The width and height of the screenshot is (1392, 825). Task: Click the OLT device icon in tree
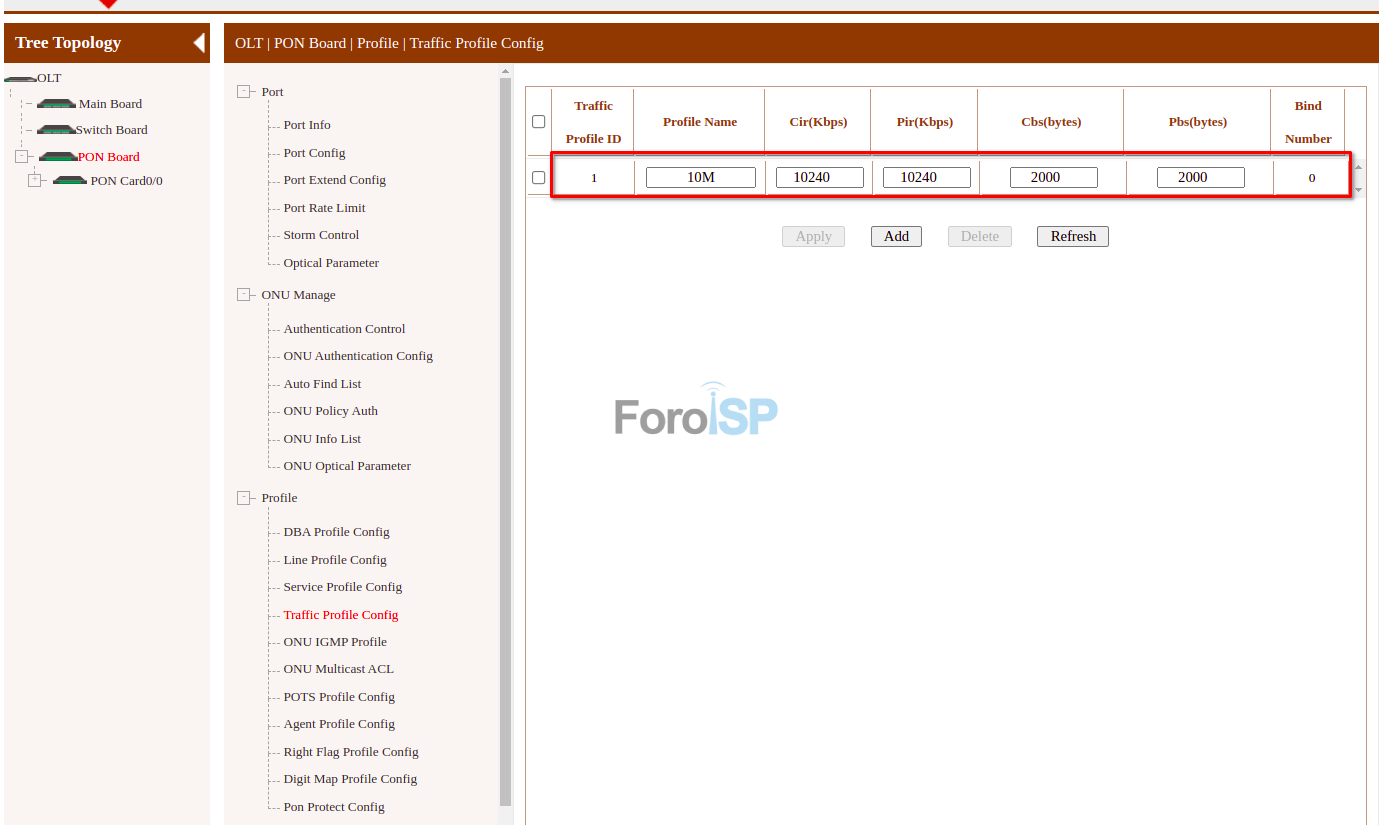click(20, 79)
